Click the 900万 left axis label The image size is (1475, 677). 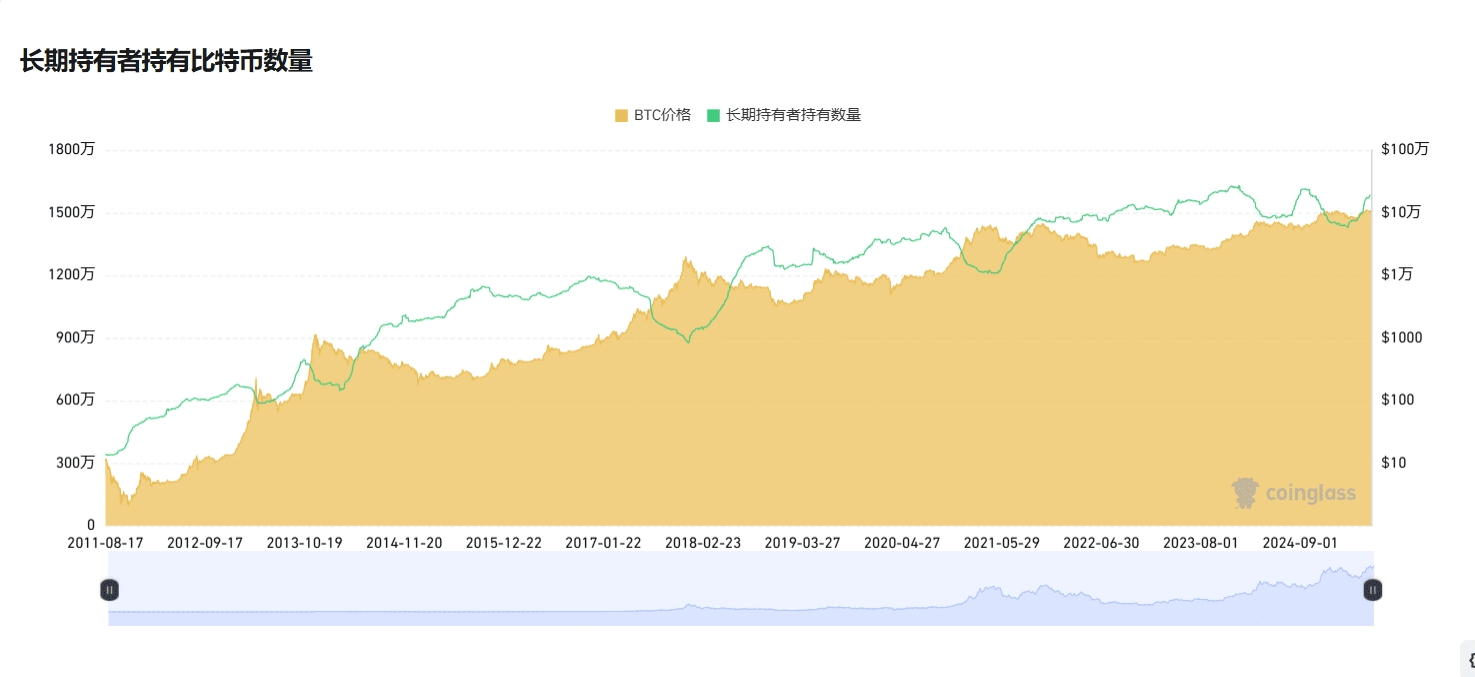pos(76,338)
